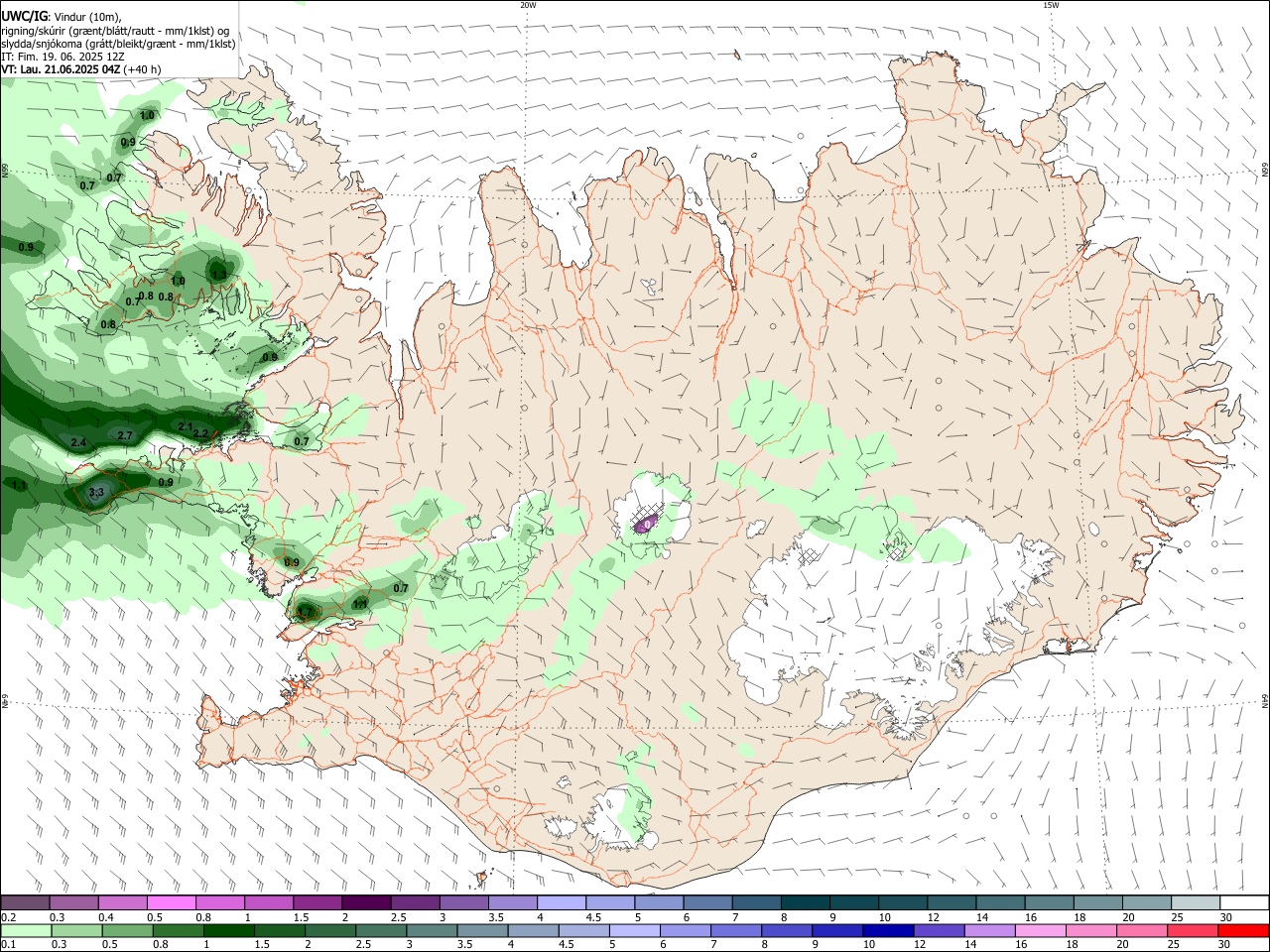Click bottom-row legend swatch between 25 and 30
The image size is (1270, 952).
point(1192,930)
